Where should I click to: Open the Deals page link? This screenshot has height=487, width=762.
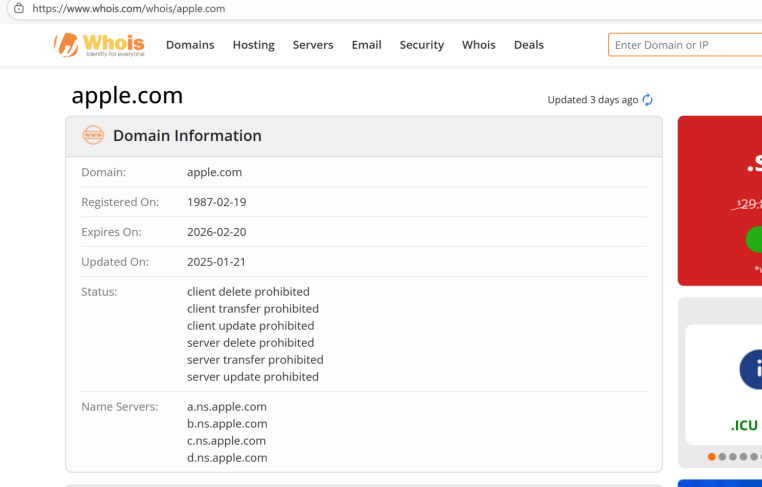click(x=528, y=45)
